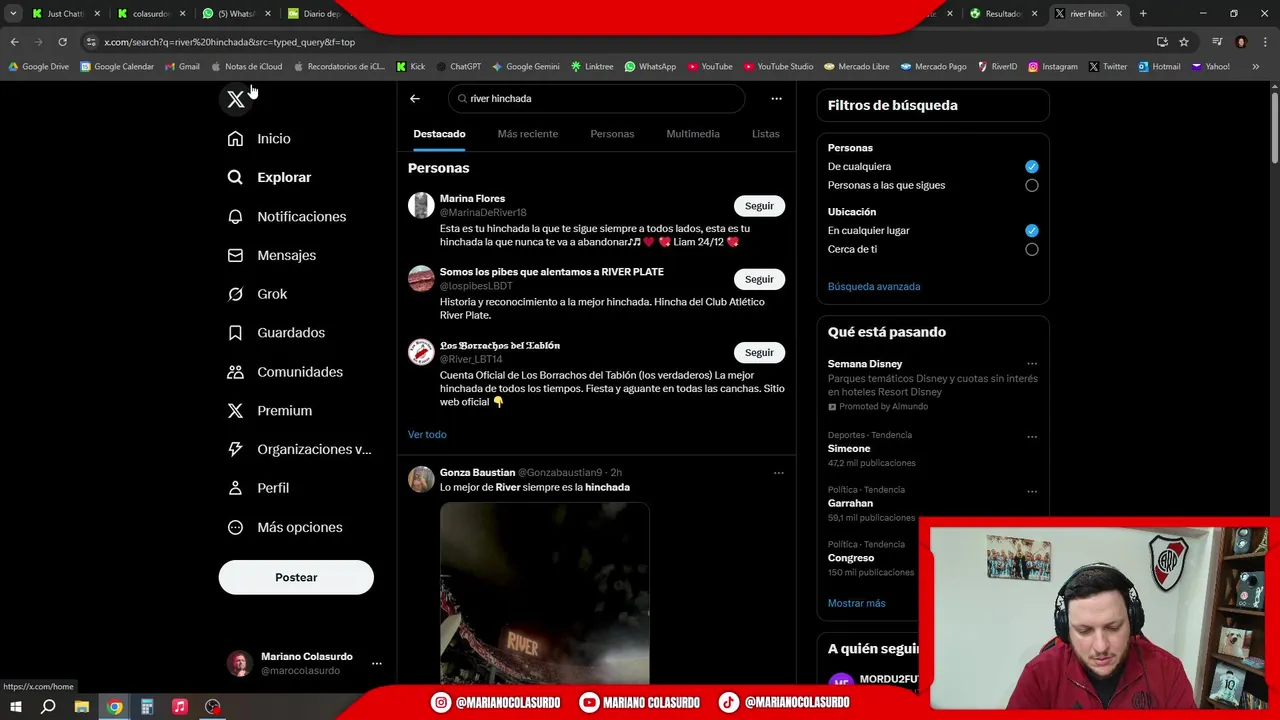Viewport: 1280px width, 720px height.
Task: Open Organizaciones verificadas in sidebar
Action: tap(299, 449)
